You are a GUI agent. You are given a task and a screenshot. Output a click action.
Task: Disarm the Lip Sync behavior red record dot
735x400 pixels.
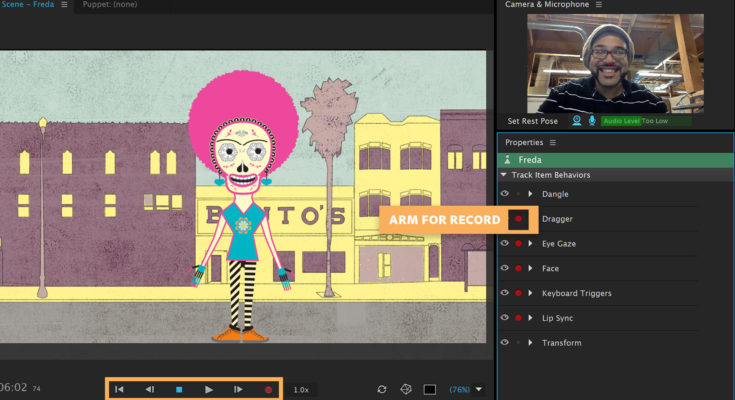point(518,318)
